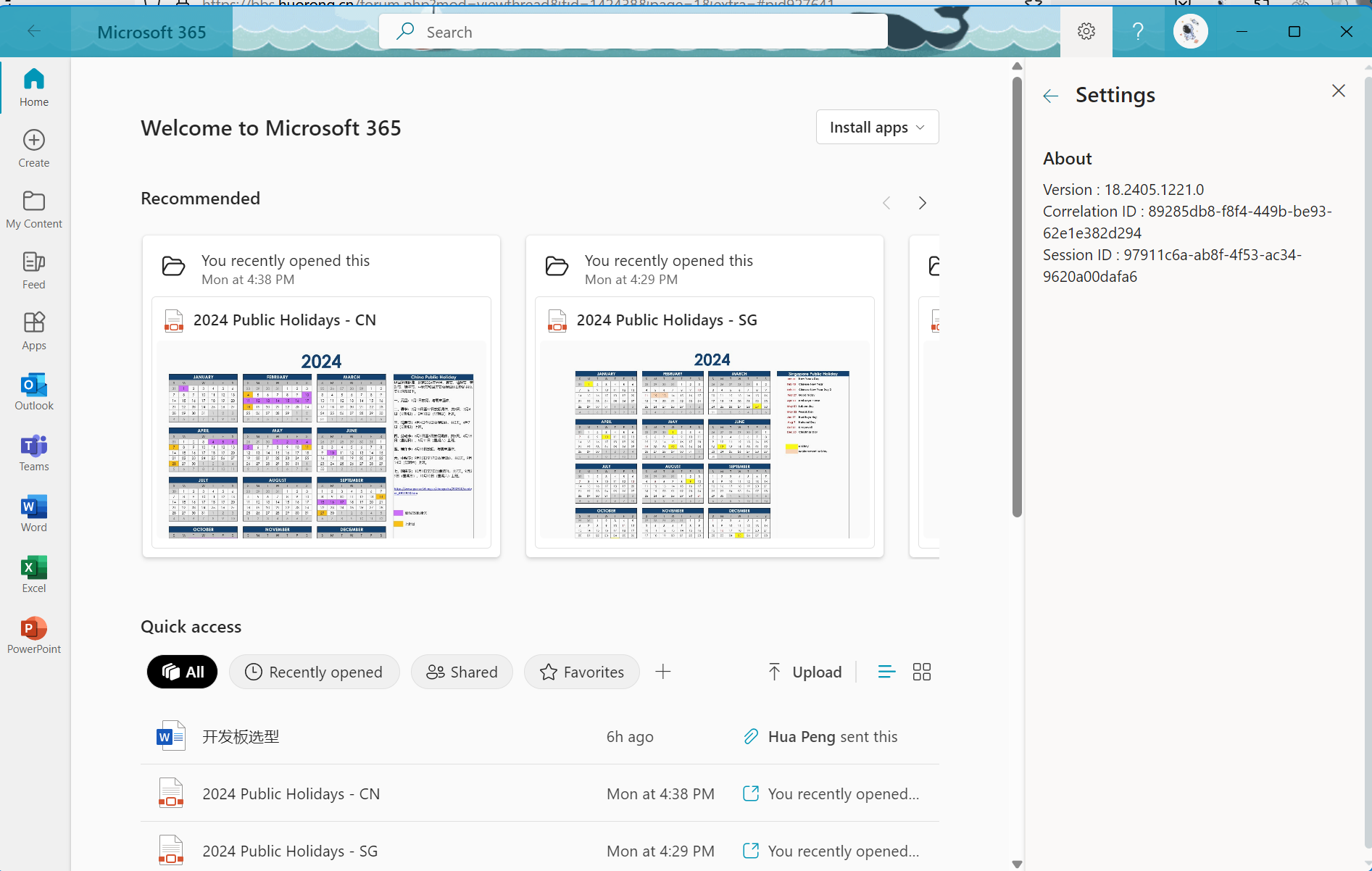This screenshot has width=1372, height=871.
Task: Open 2024 Public Holidays - CN in list
Action: click(291, 793)
